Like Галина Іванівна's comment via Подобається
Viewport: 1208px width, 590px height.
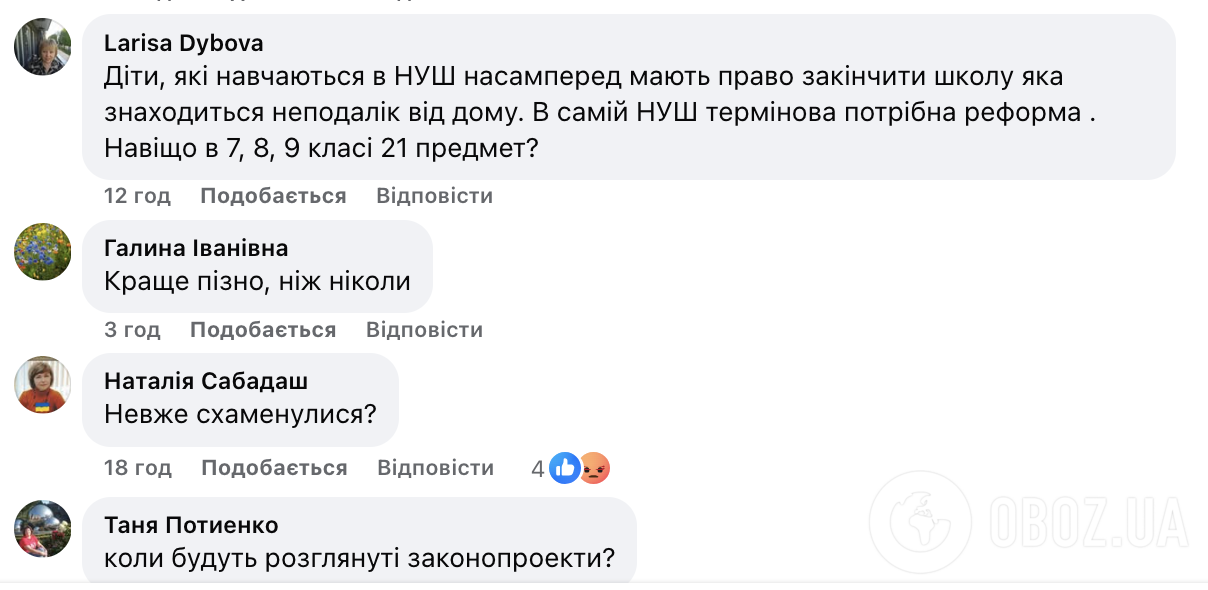(262, 328)
